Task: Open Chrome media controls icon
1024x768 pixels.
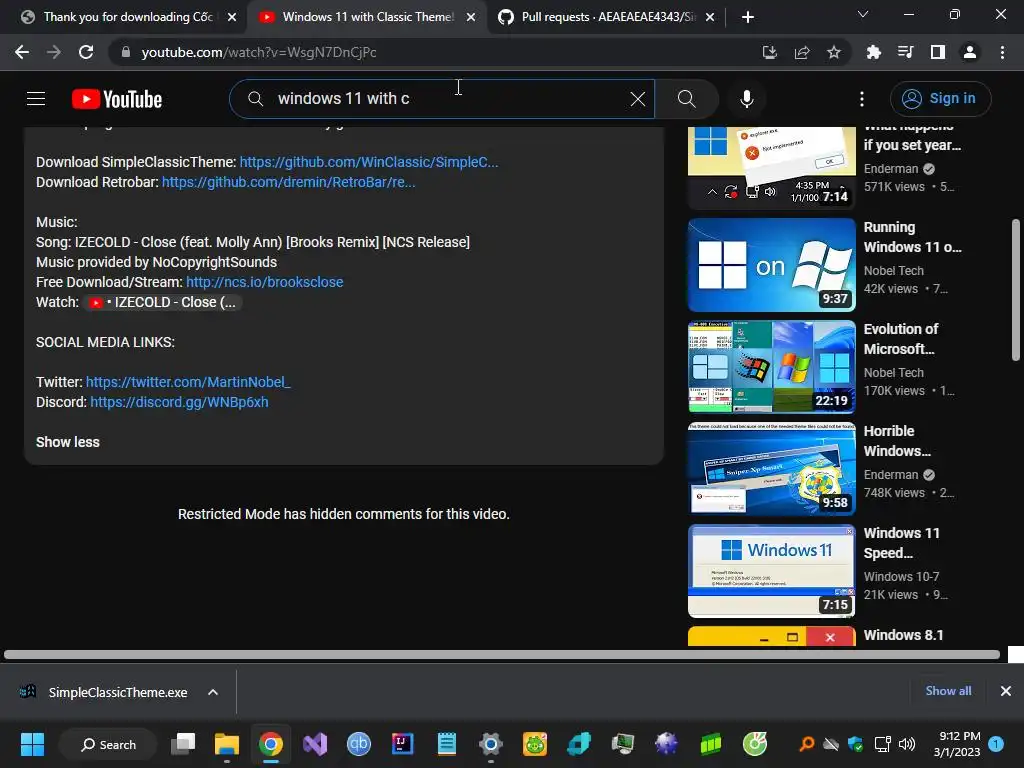Action: click(x=905, y=52)
